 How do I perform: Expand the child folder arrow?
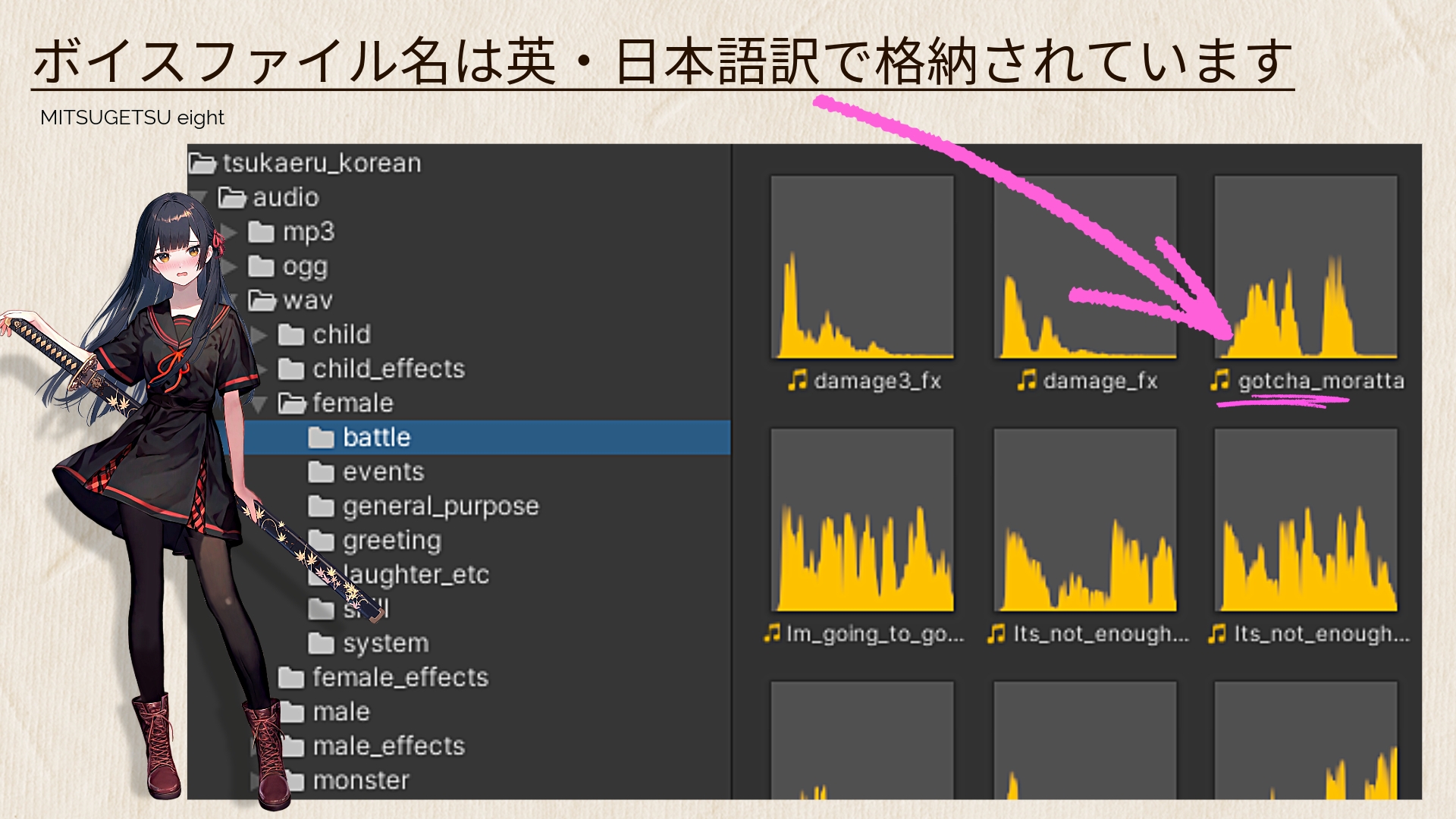click(260, 335)
